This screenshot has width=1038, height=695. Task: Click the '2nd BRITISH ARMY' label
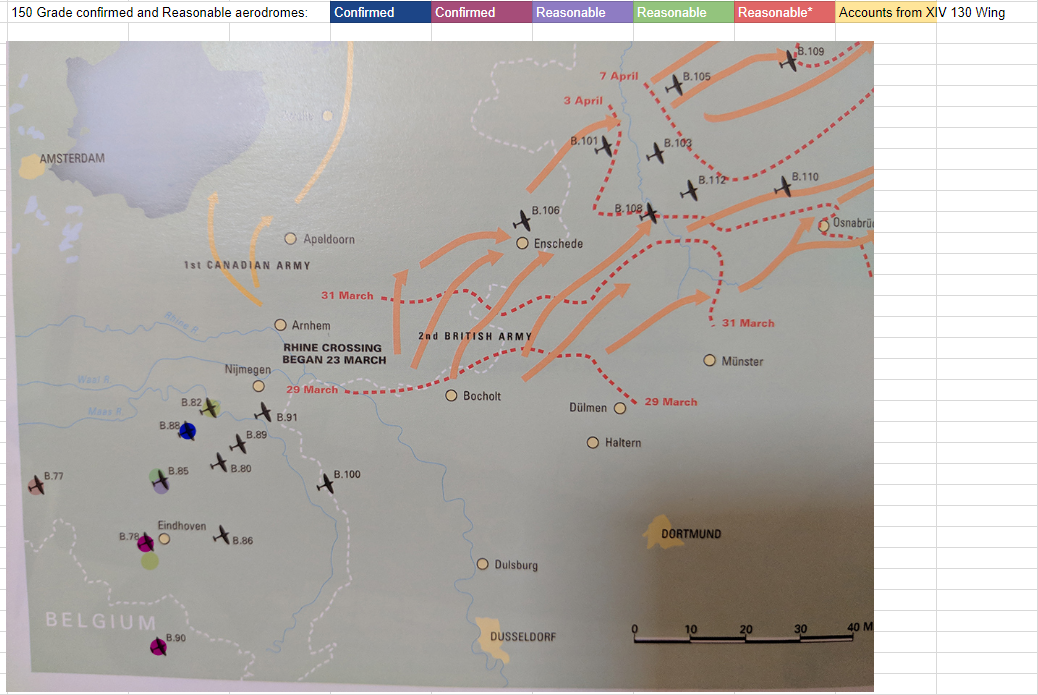[x=475, y=336]
